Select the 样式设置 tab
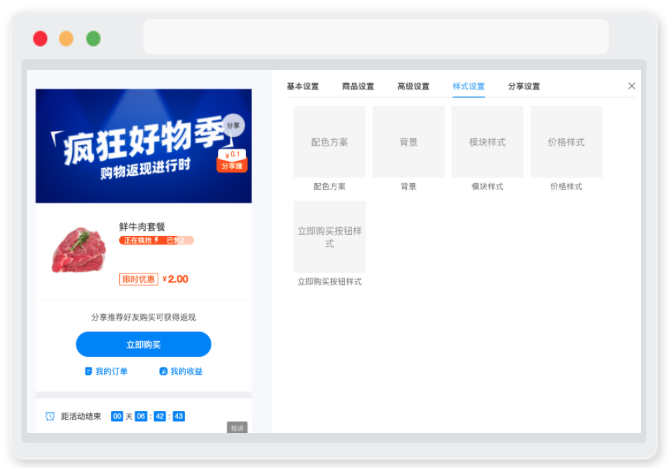 coord(469,86)
